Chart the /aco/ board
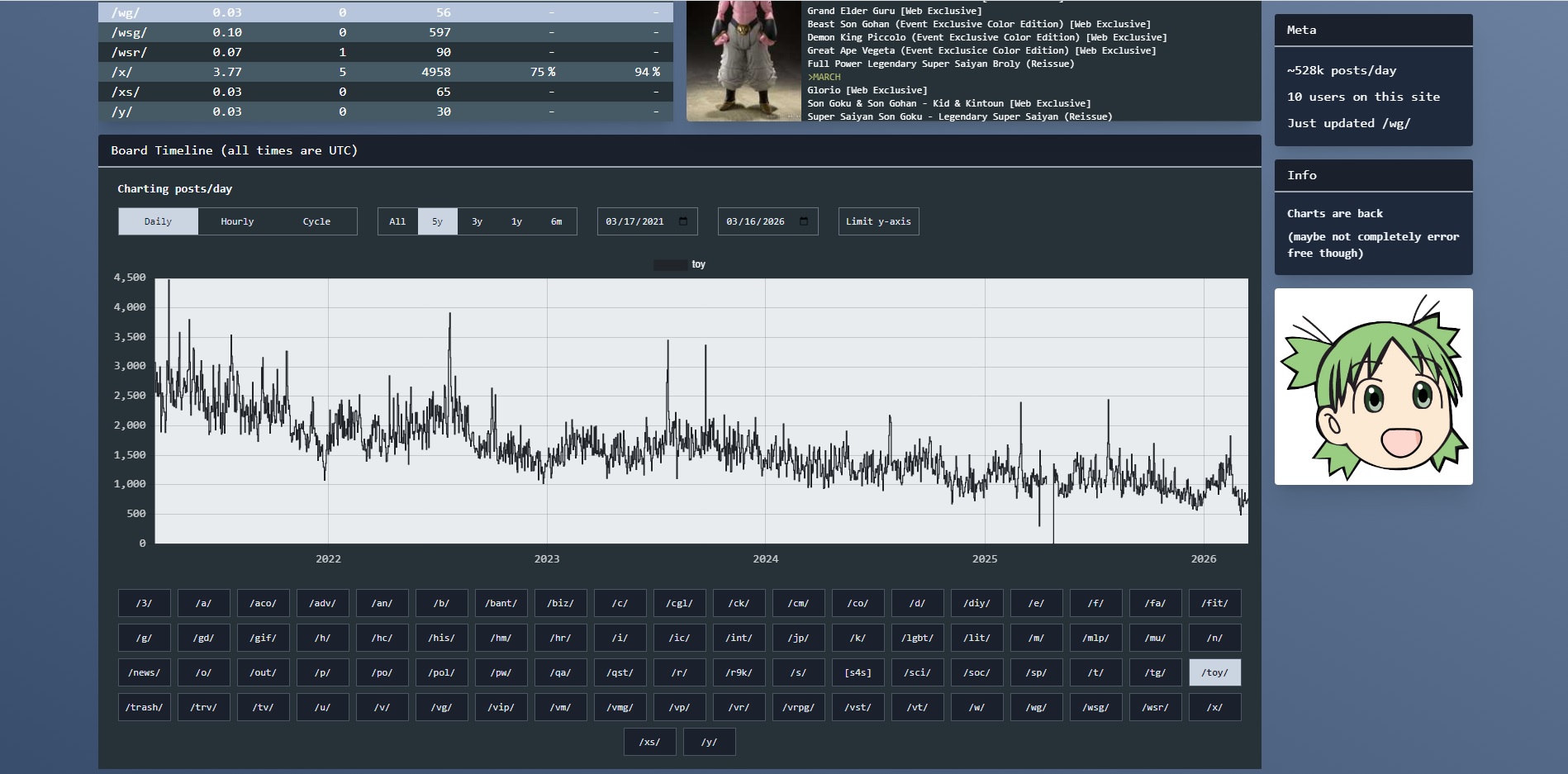 (x=264, y=603)
